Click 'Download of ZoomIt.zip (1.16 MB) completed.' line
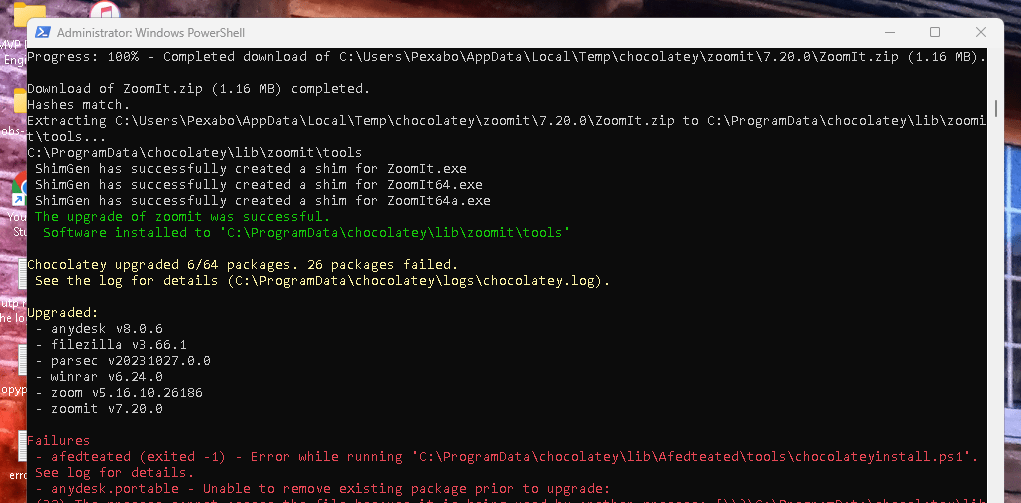 tap(199, 89)
